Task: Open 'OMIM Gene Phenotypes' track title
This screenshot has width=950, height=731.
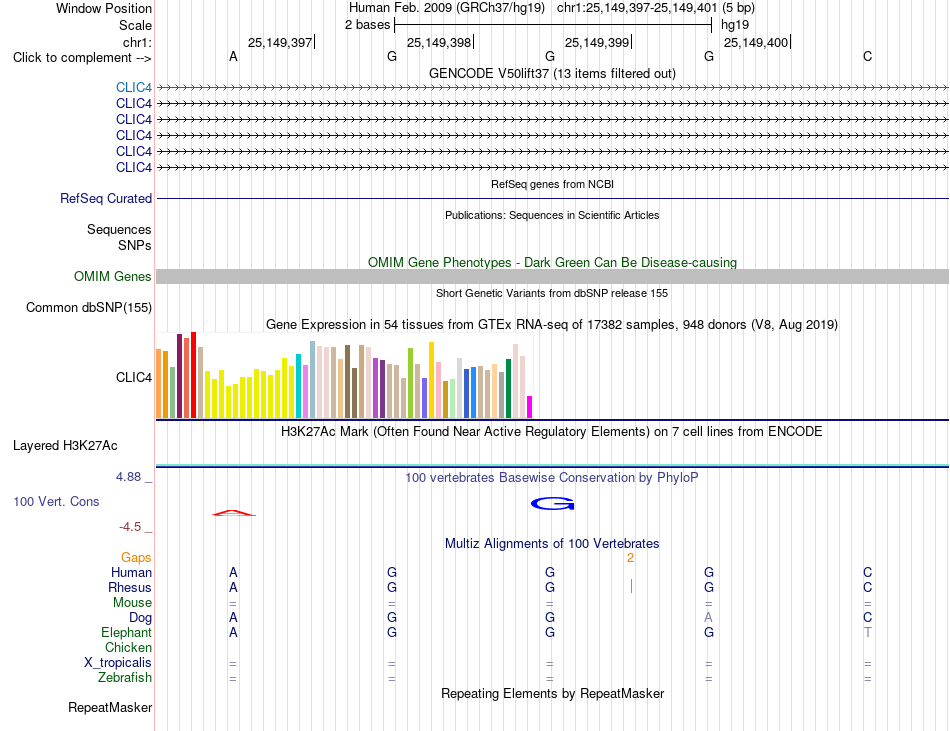Action: [x=552, y=262]
